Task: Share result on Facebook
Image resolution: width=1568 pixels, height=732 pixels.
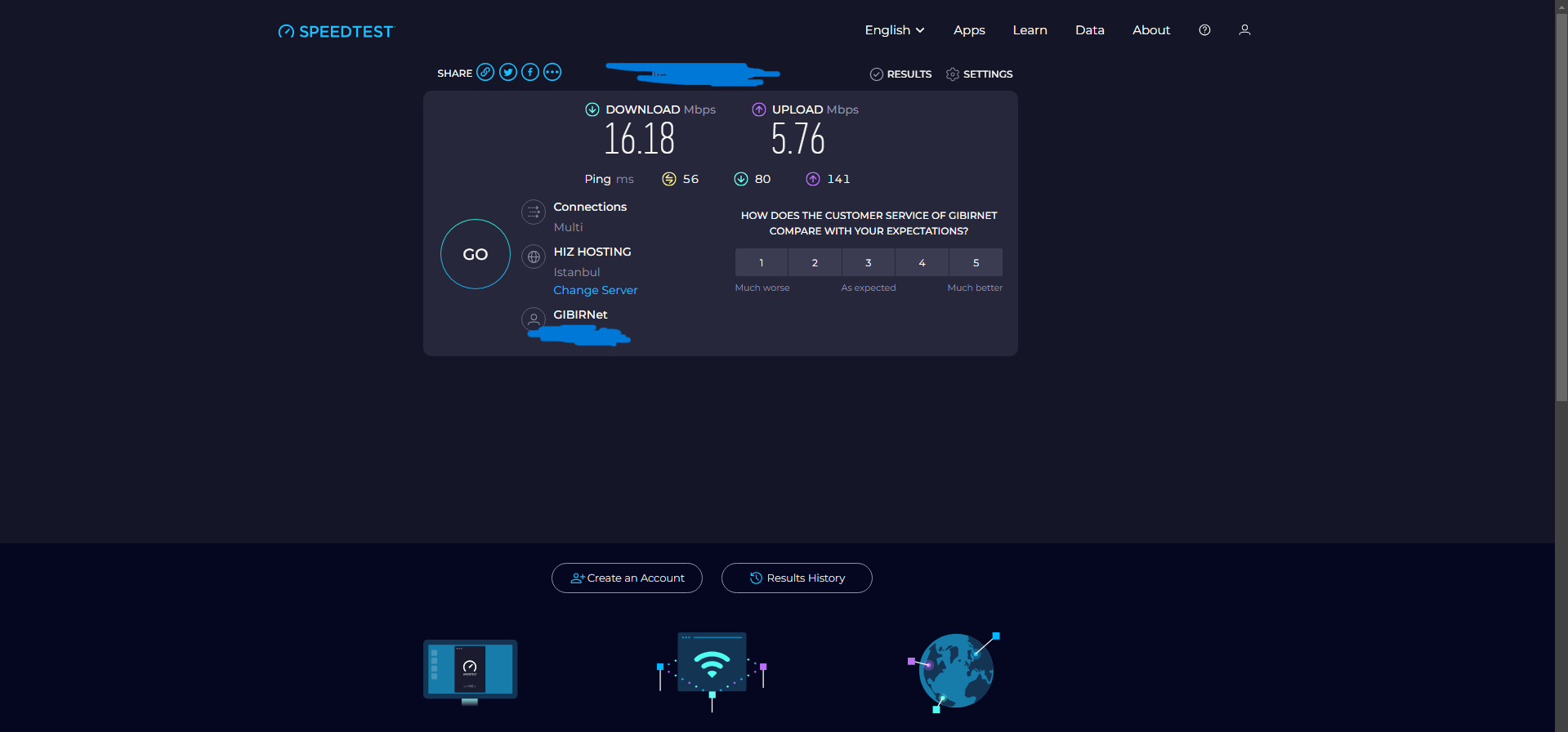Action: pyautogui.click(x=530, y=72)
